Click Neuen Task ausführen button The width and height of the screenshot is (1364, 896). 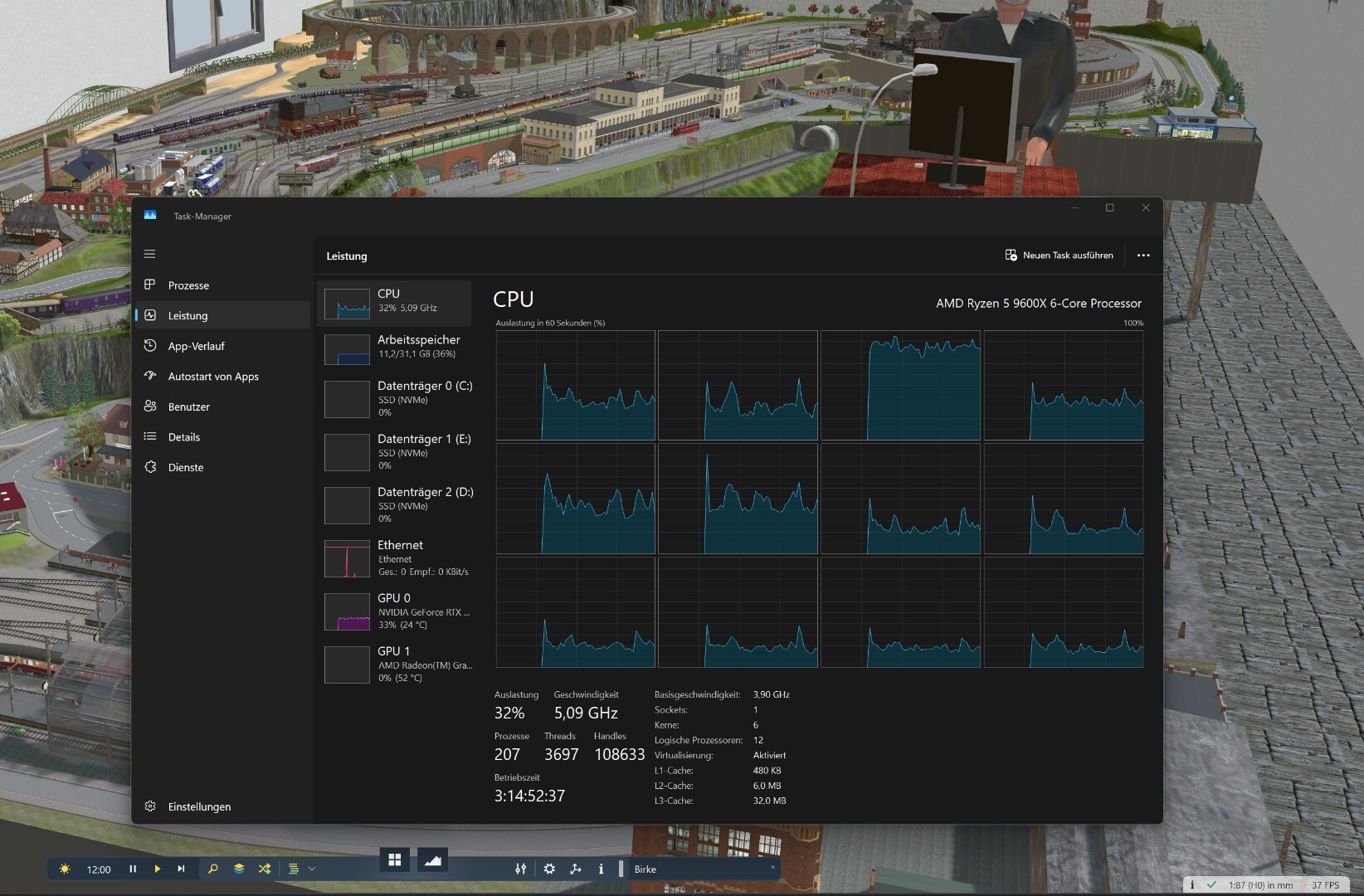pyautogui.click(x=1059, y=255)
